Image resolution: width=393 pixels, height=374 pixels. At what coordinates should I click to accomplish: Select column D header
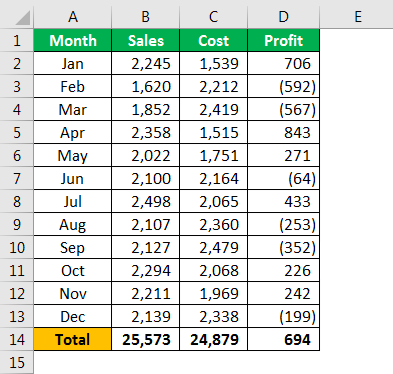tap(284, 17)
